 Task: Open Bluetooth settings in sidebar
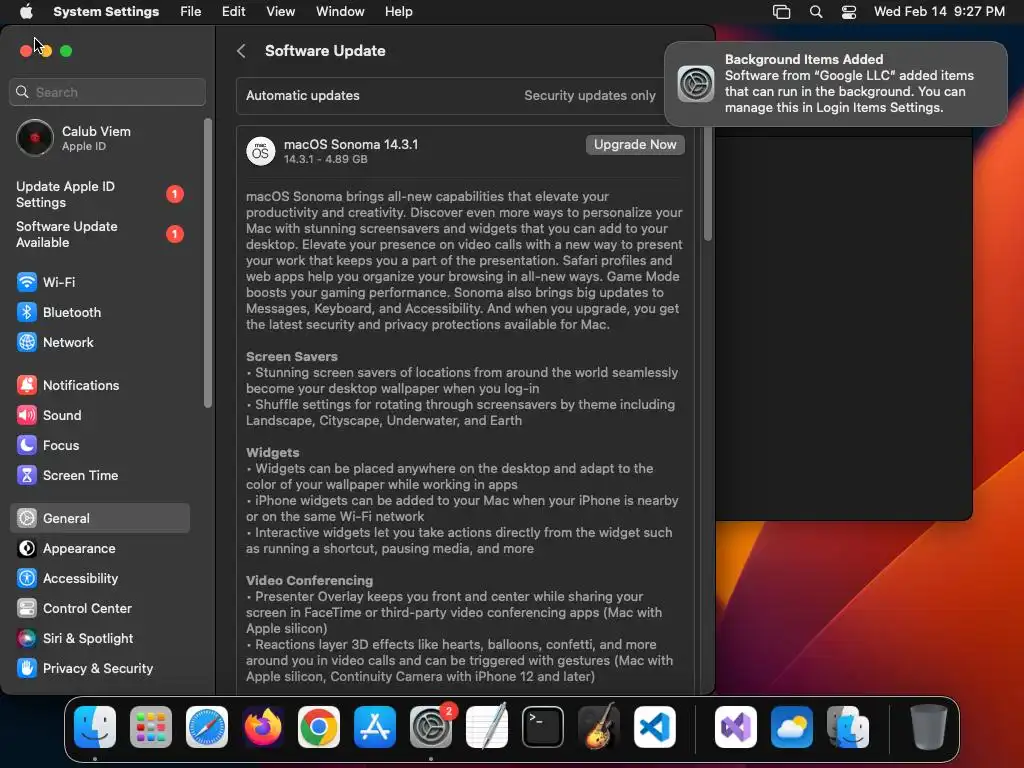pyautogui.click(x=99, y=312)
